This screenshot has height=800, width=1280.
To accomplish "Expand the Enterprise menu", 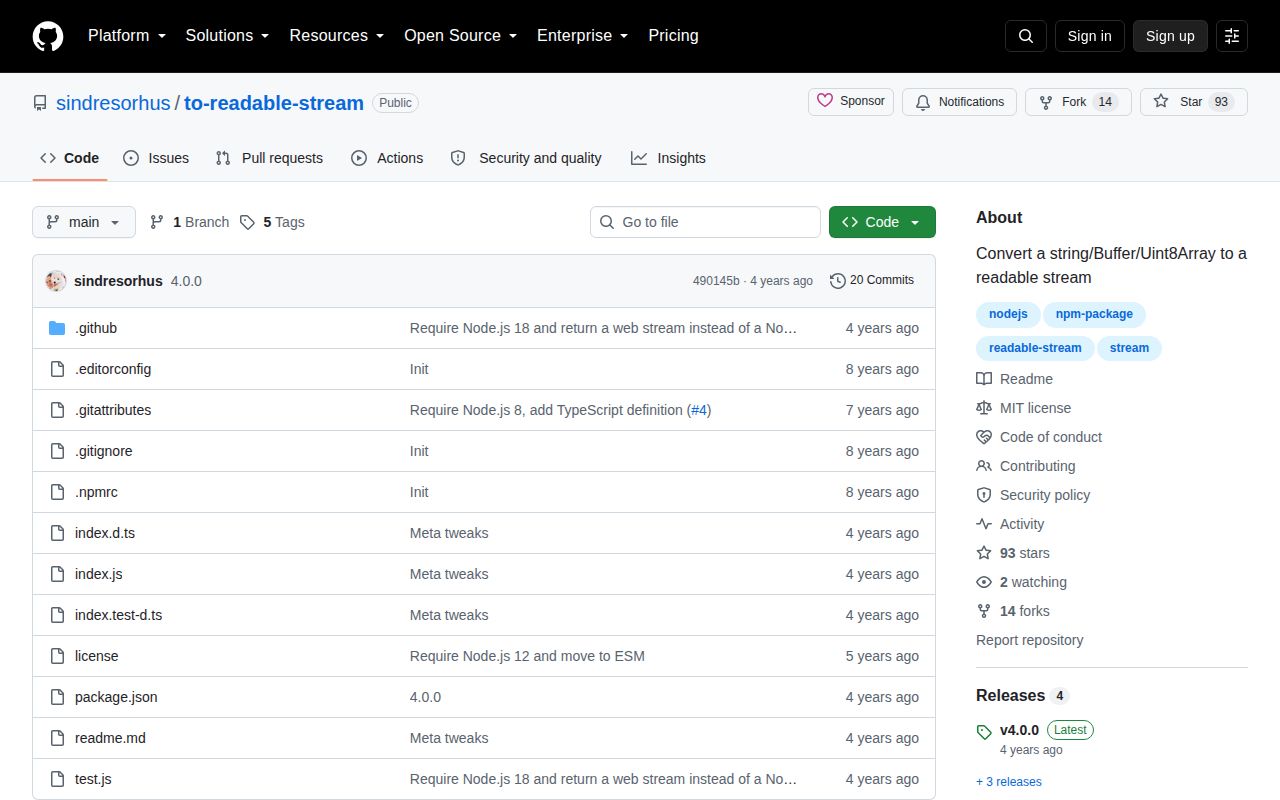I will tap(582, 36).
